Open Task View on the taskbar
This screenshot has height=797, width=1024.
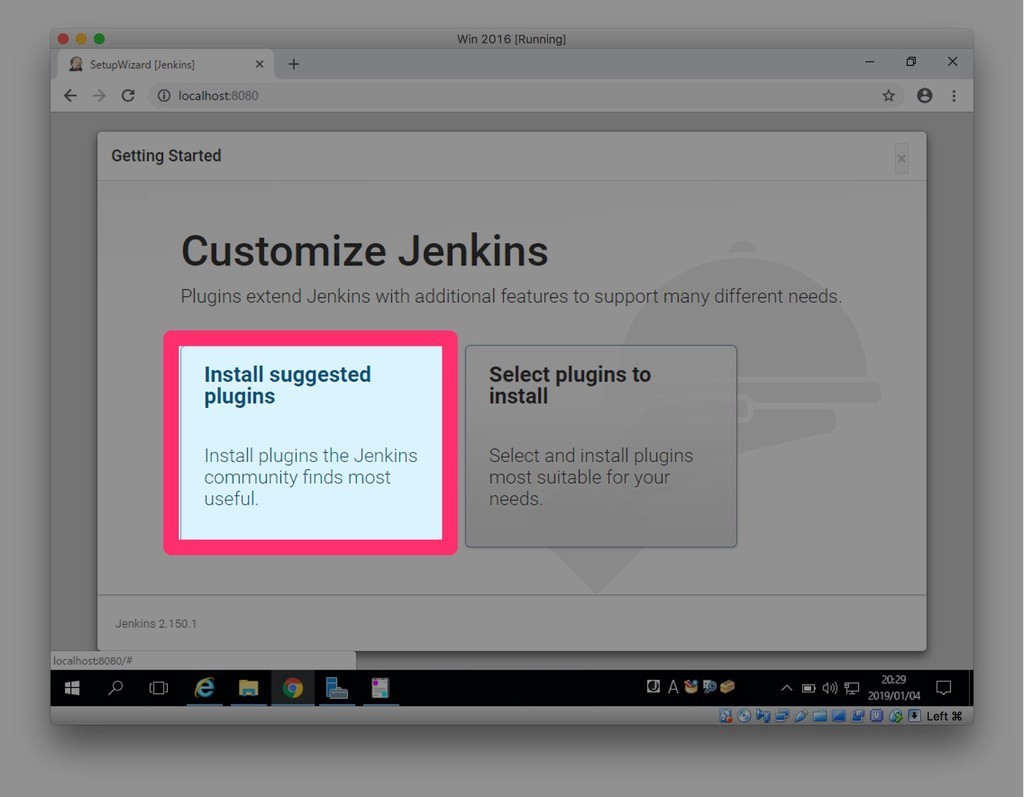(159, 688)
